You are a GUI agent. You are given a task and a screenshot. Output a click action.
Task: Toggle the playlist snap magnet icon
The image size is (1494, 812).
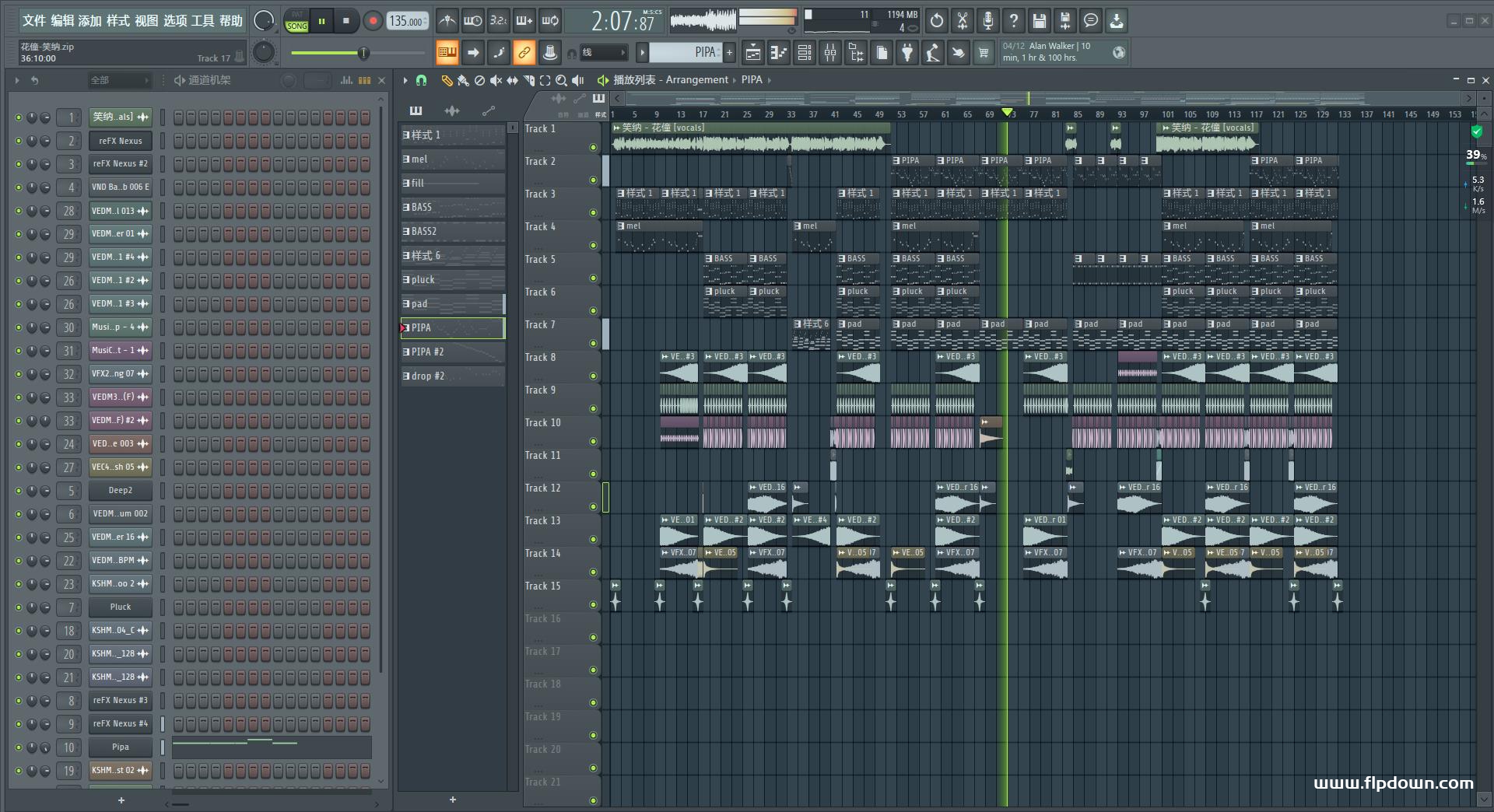click(x=421, y=80)
